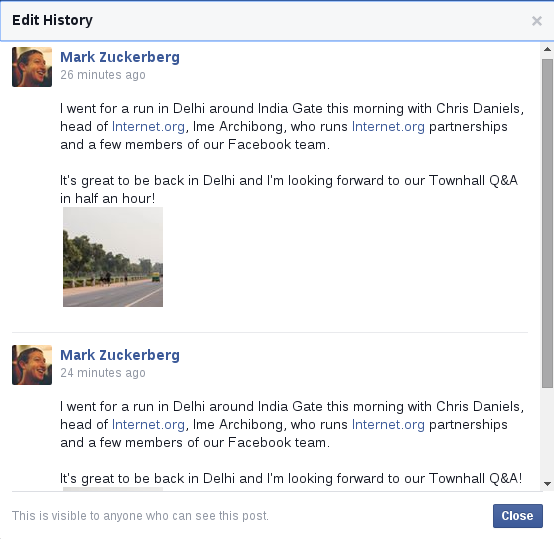Open Mark Zuckerberg's profile picture in second entry

tap(32, 365)
